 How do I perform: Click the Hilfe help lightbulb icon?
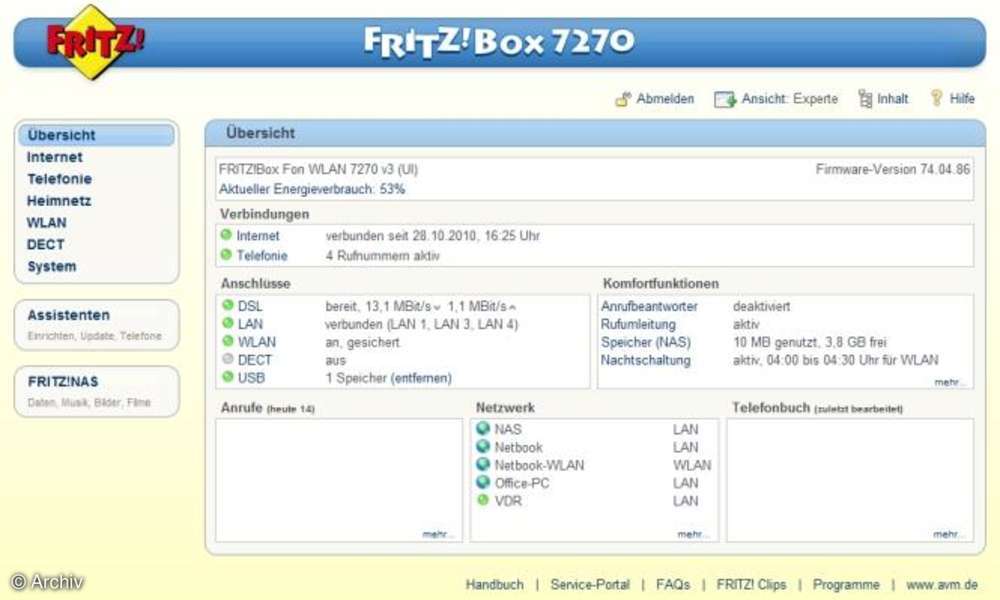click(x=936, y=98)
